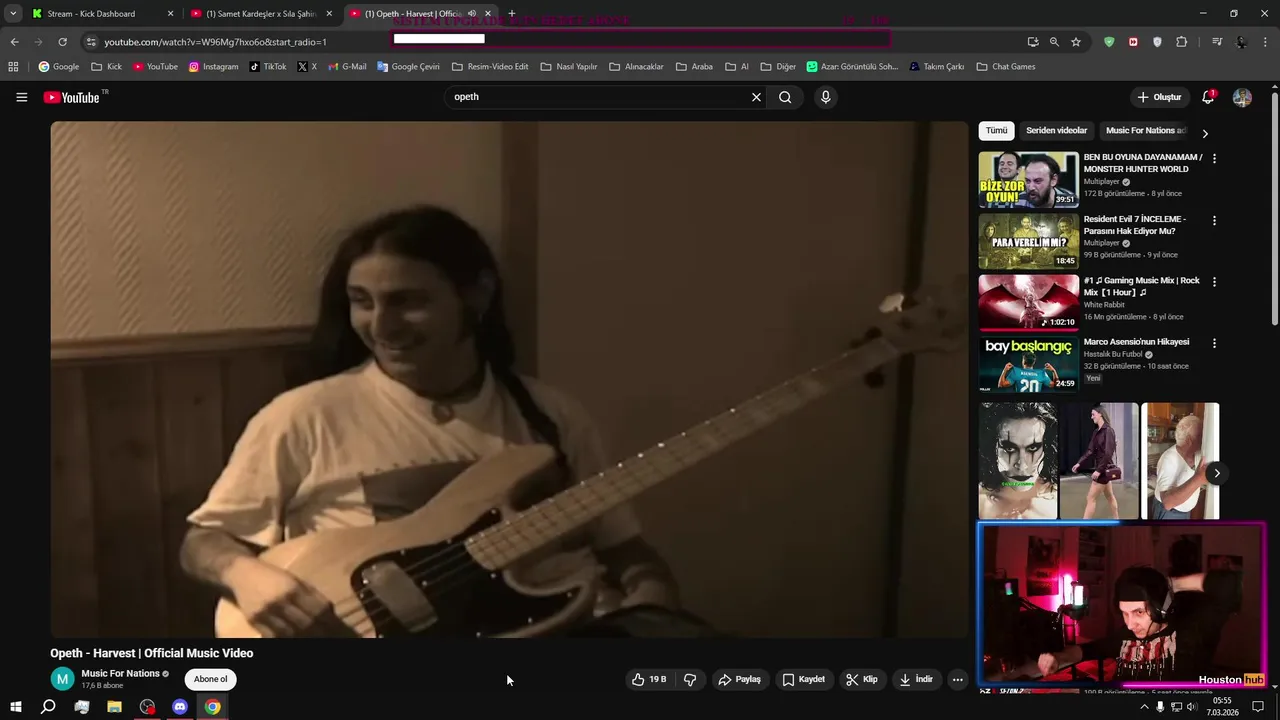Open the system volume control
1280x720 pixels.
click(1192, 707)
